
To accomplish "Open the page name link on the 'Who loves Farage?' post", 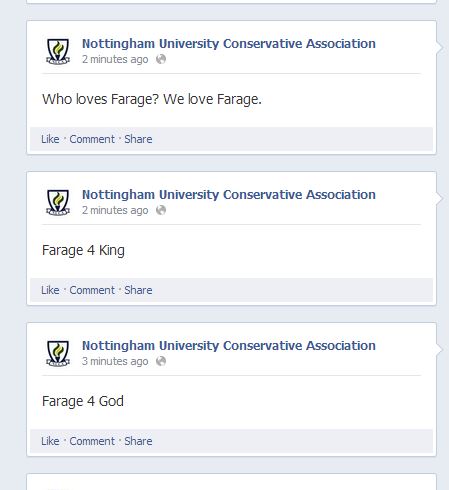I will tap(229, 44).
